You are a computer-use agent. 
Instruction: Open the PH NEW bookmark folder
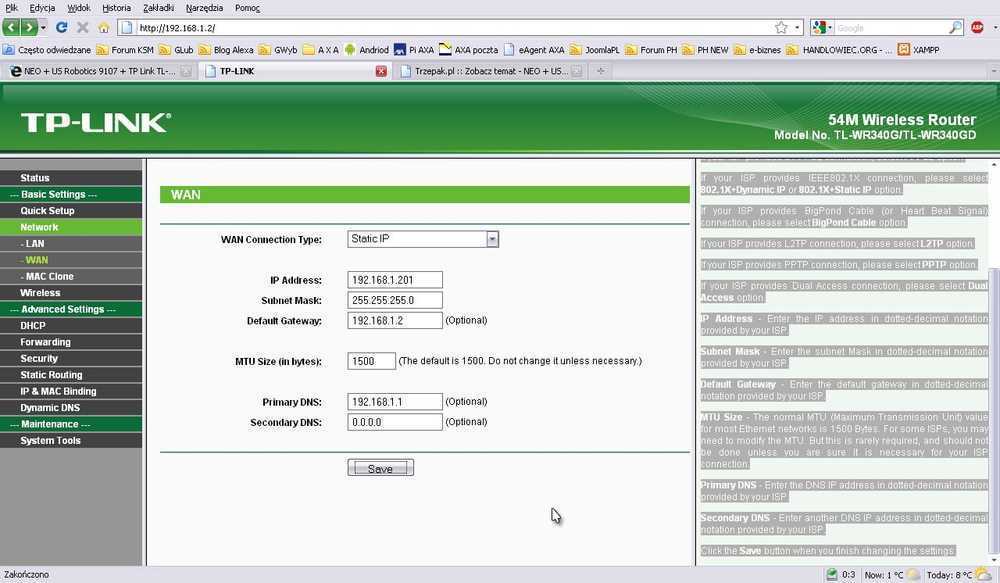pyautogui.click(x=705, y=50)
